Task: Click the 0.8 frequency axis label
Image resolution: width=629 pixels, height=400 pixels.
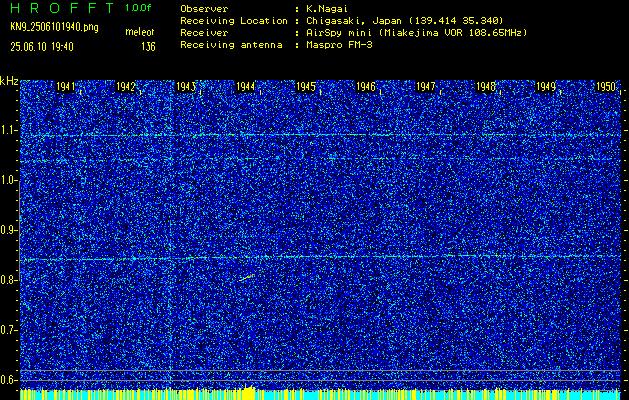Action: tap(8, 280)
